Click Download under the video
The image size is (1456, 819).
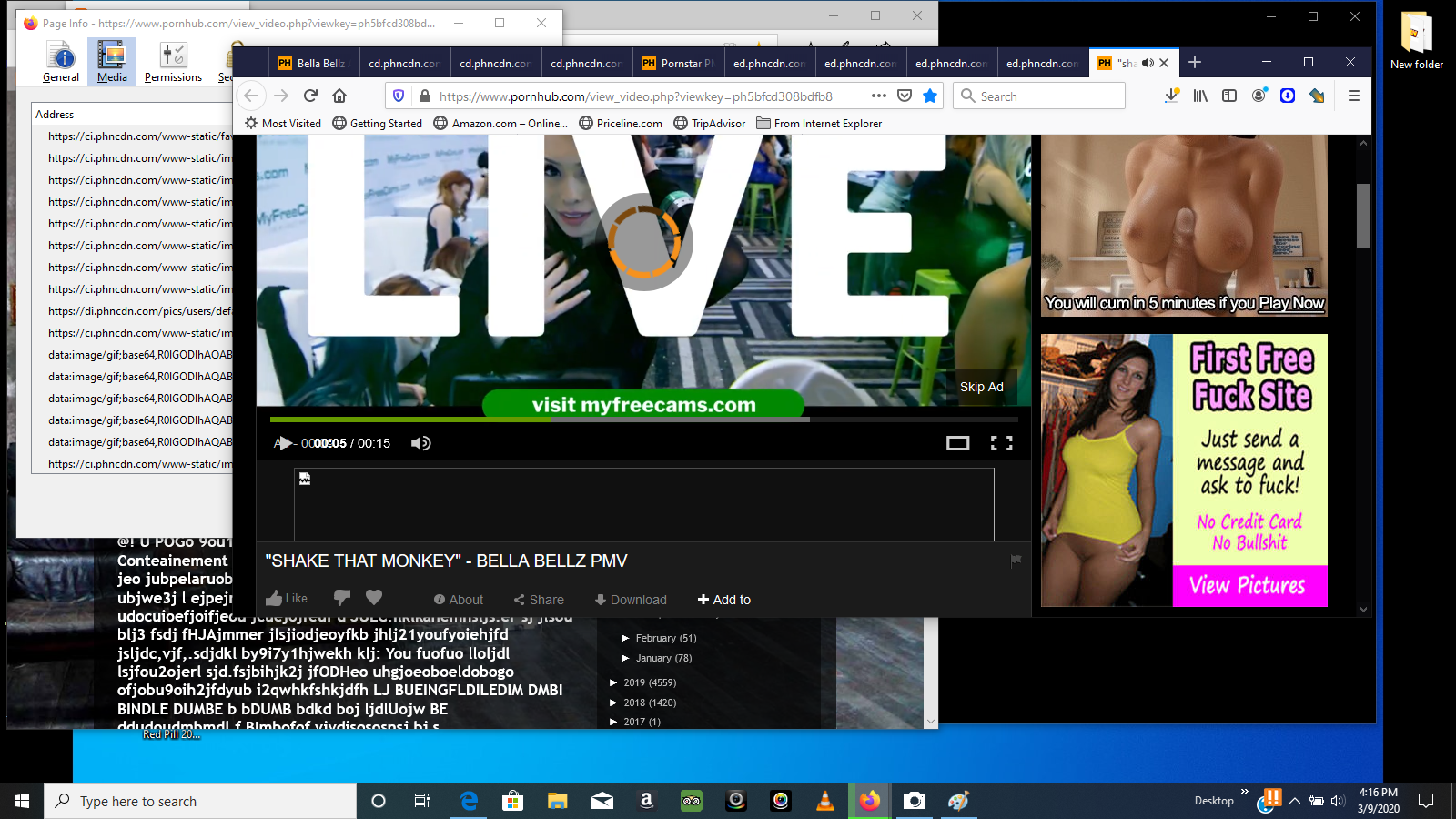click(631, 600)
